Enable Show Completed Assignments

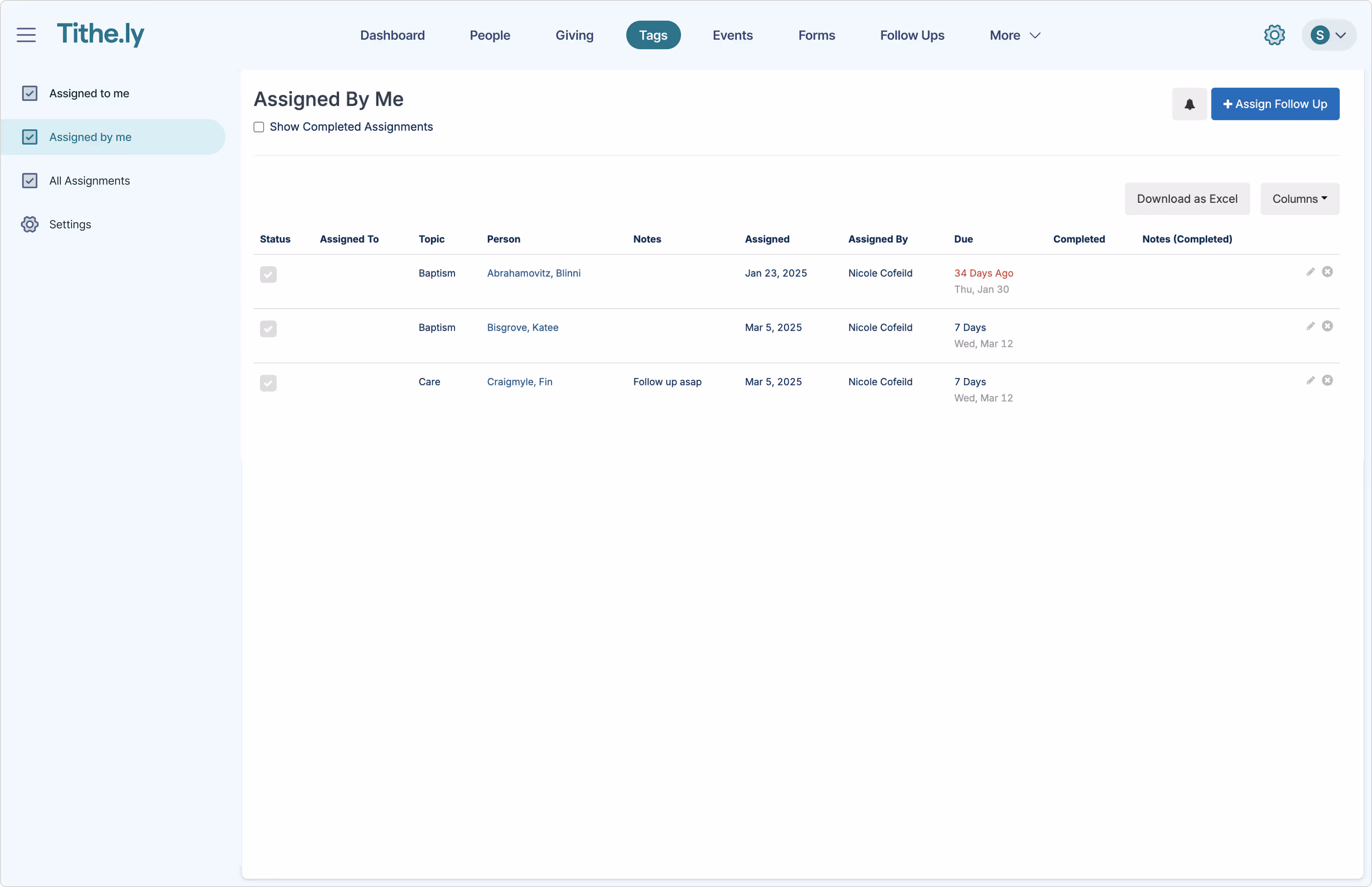258,127
